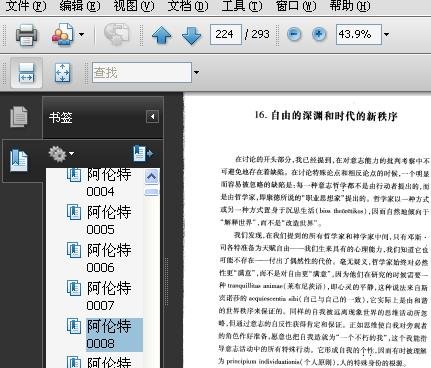Open the 工具 (Tools) menu

point(242,6)
